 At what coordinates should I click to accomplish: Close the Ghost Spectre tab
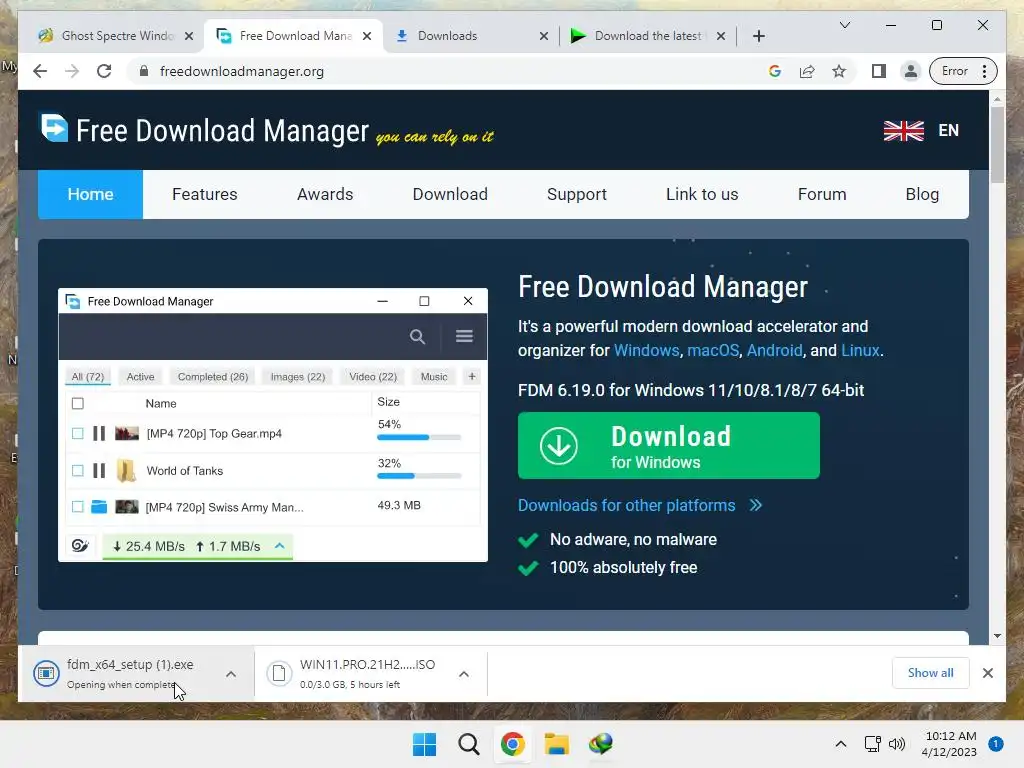pos(189,36)
